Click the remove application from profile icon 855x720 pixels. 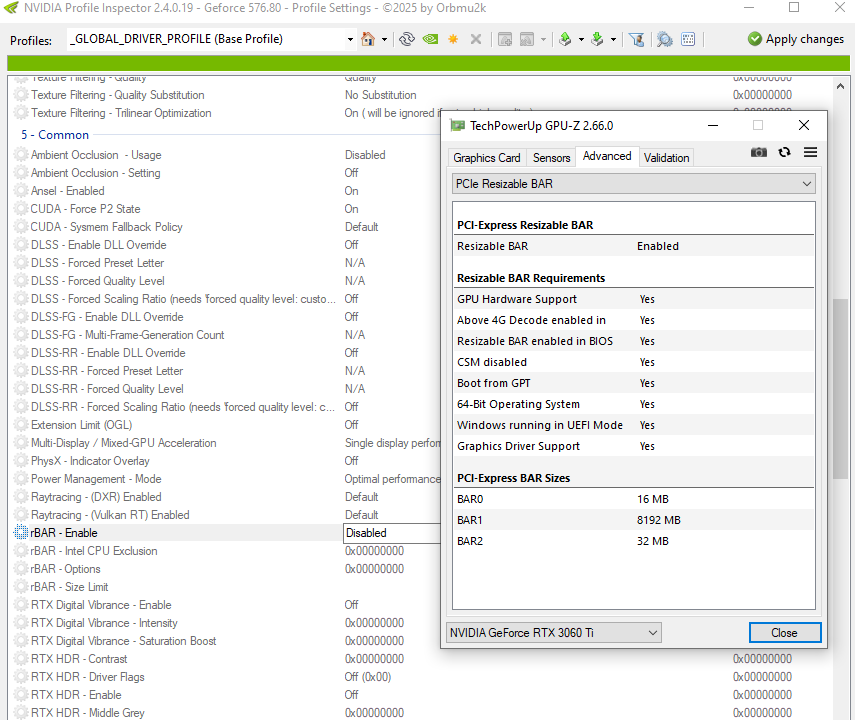(527, 39)
